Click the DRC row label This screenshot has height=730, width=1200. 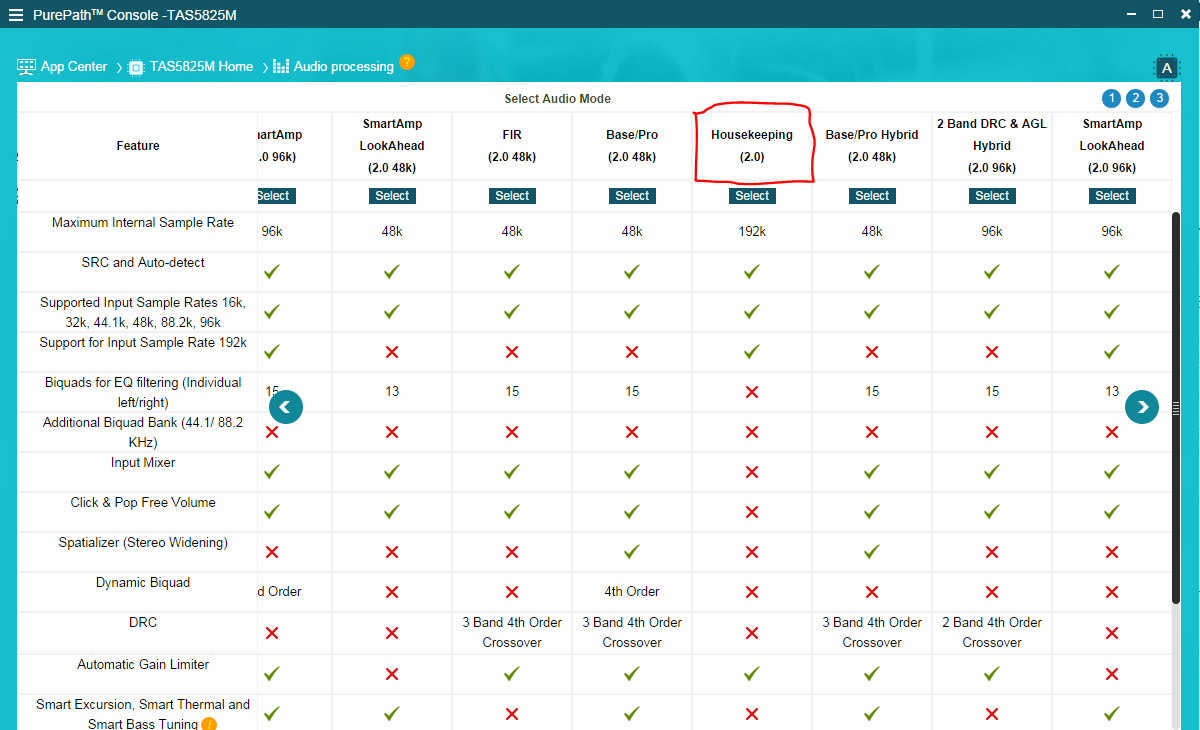pyautogui.click(x=143, y=623)
